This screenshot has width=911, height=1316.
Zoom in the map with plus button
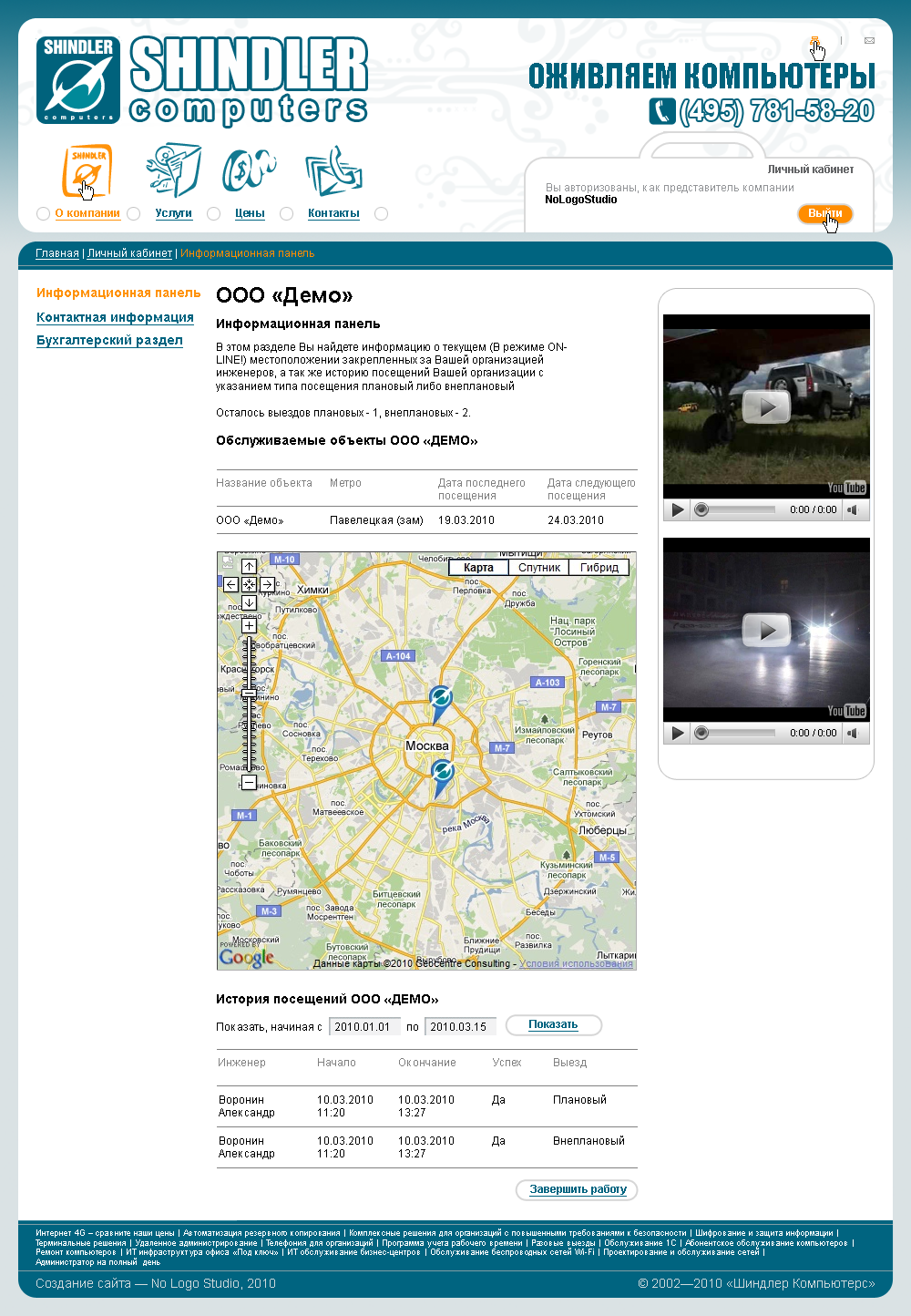pyautogui.click(x=249, y=626)
